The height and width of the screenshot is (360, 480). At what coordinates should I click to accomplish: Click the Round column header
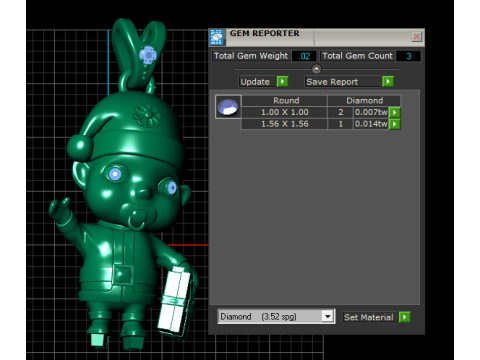pyautogui.click(x=284, y=101)
